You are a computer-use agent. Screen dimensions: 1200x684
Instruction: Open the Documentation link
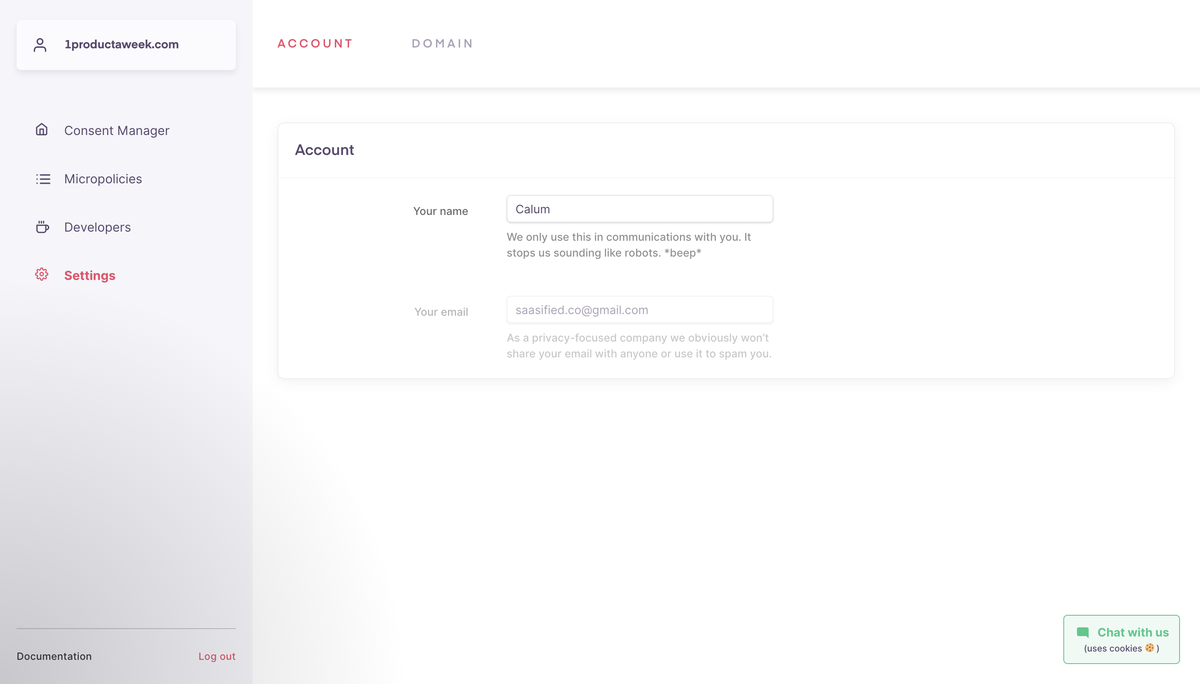tap(54, 657)
